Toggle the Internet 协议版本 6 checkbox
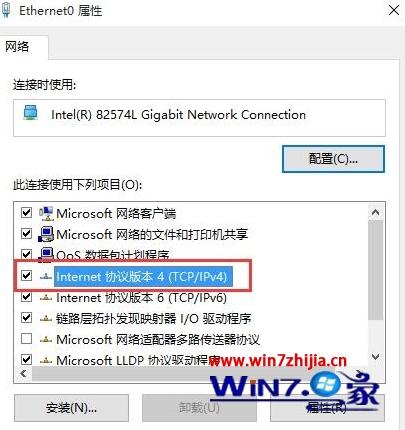This screenshot has width=405, height=430. 26,297
